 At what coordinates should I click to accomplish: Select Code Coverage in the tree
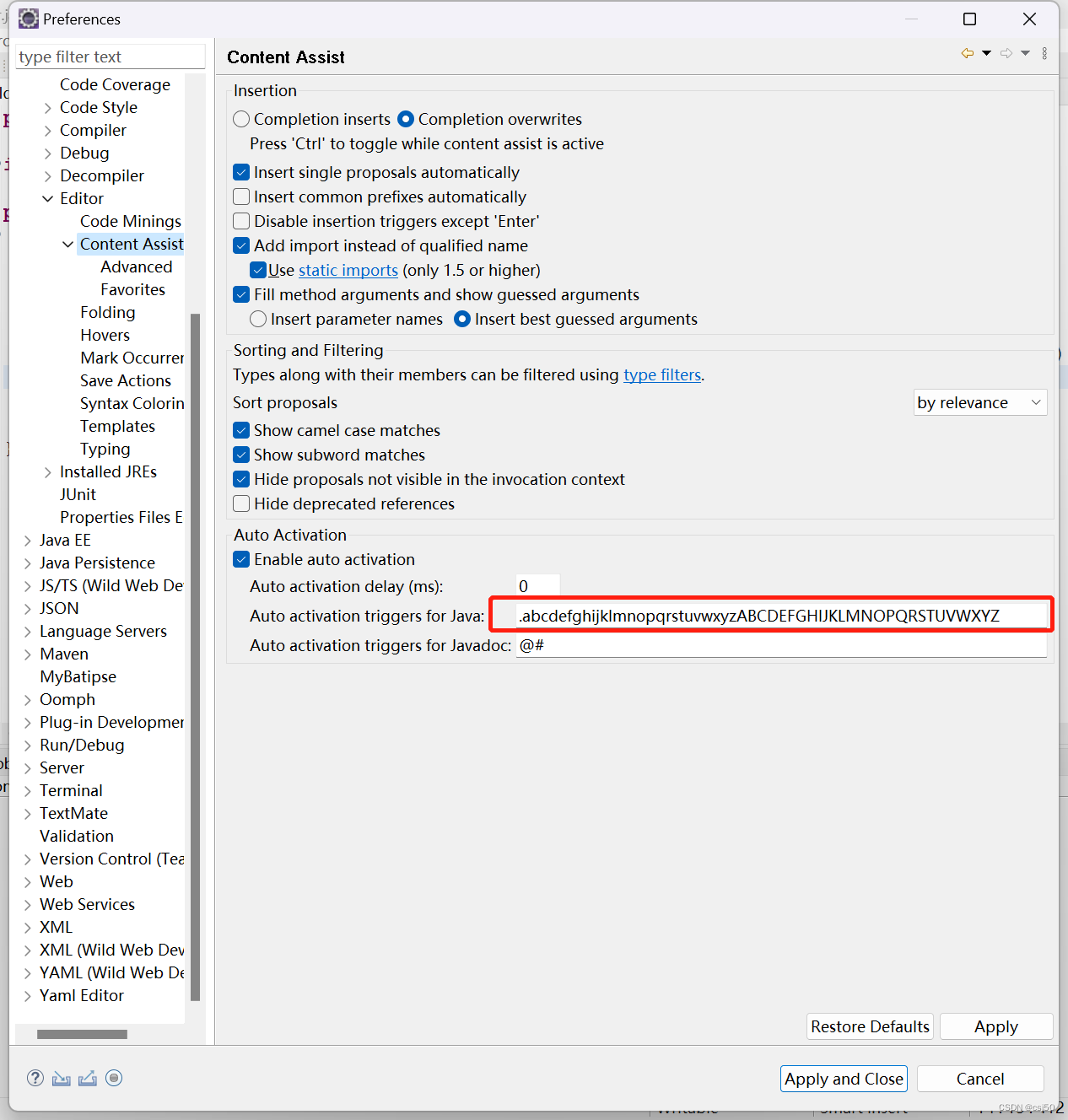point(115,84)
